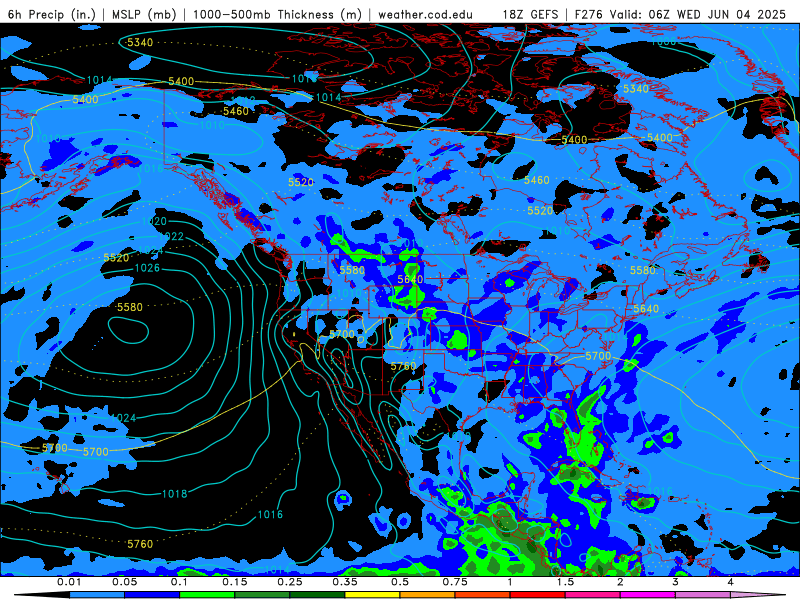The height and width of the screenshot is (600, 800).
Task: Click the 'F276' forecast hour text
Action: pyautogui.click(x=589, y=14)
